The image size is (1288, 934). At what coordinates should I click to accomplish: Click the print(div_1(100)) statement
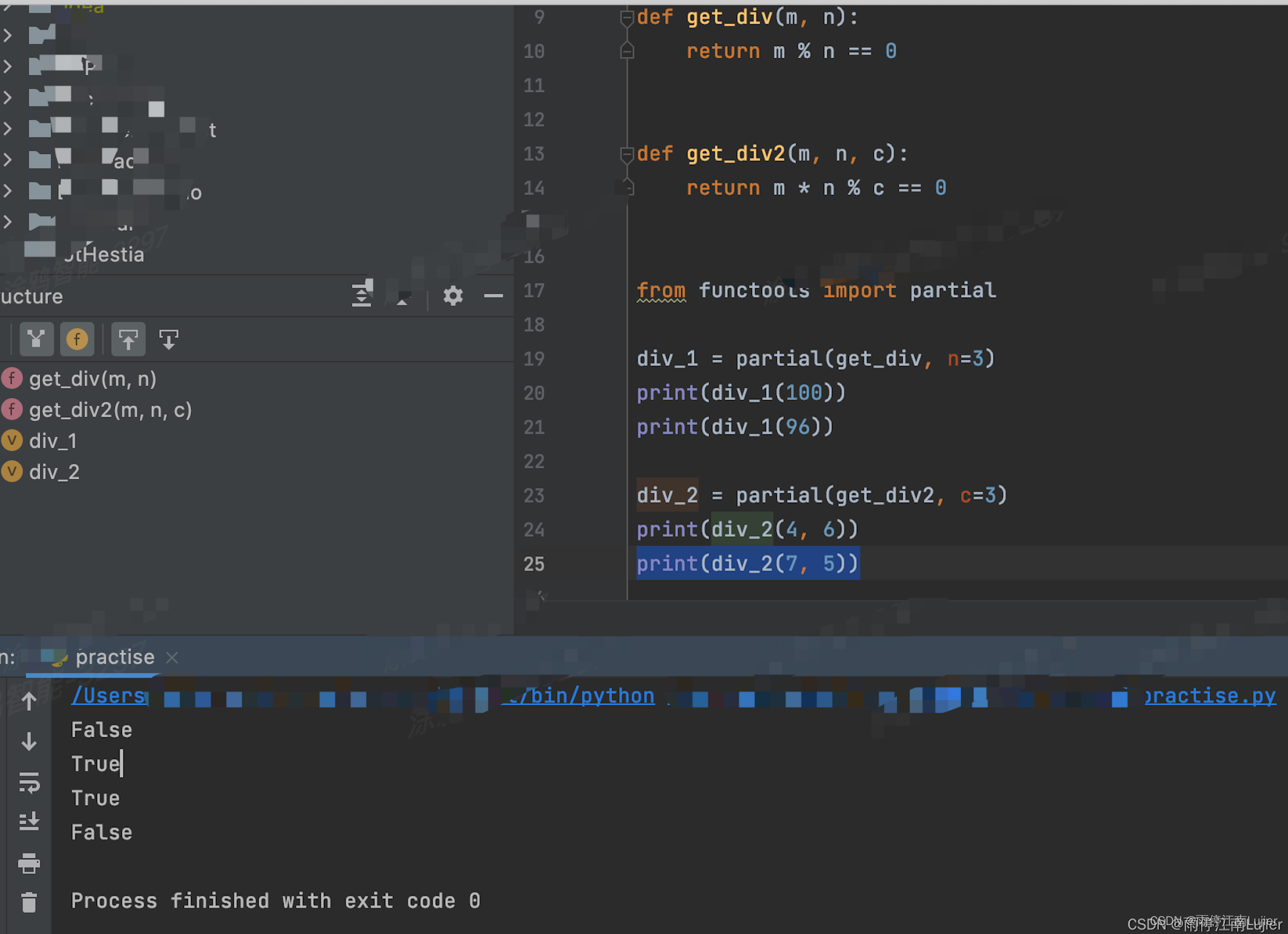coord(741,392)
